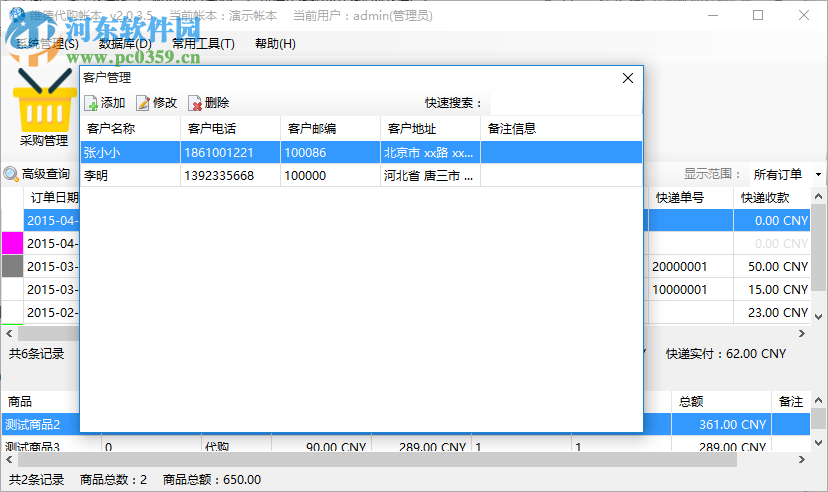Screen dimensions: 828x492
Task: Sort by 客户名称 column header
Action: [x=130, y=128]
